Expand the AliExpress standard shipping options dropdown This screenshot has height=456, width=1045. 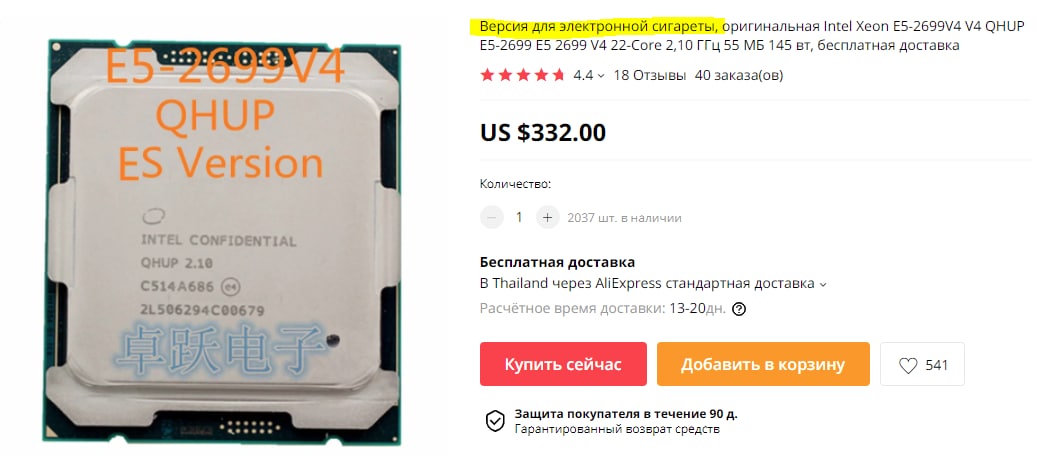point(822,285)
